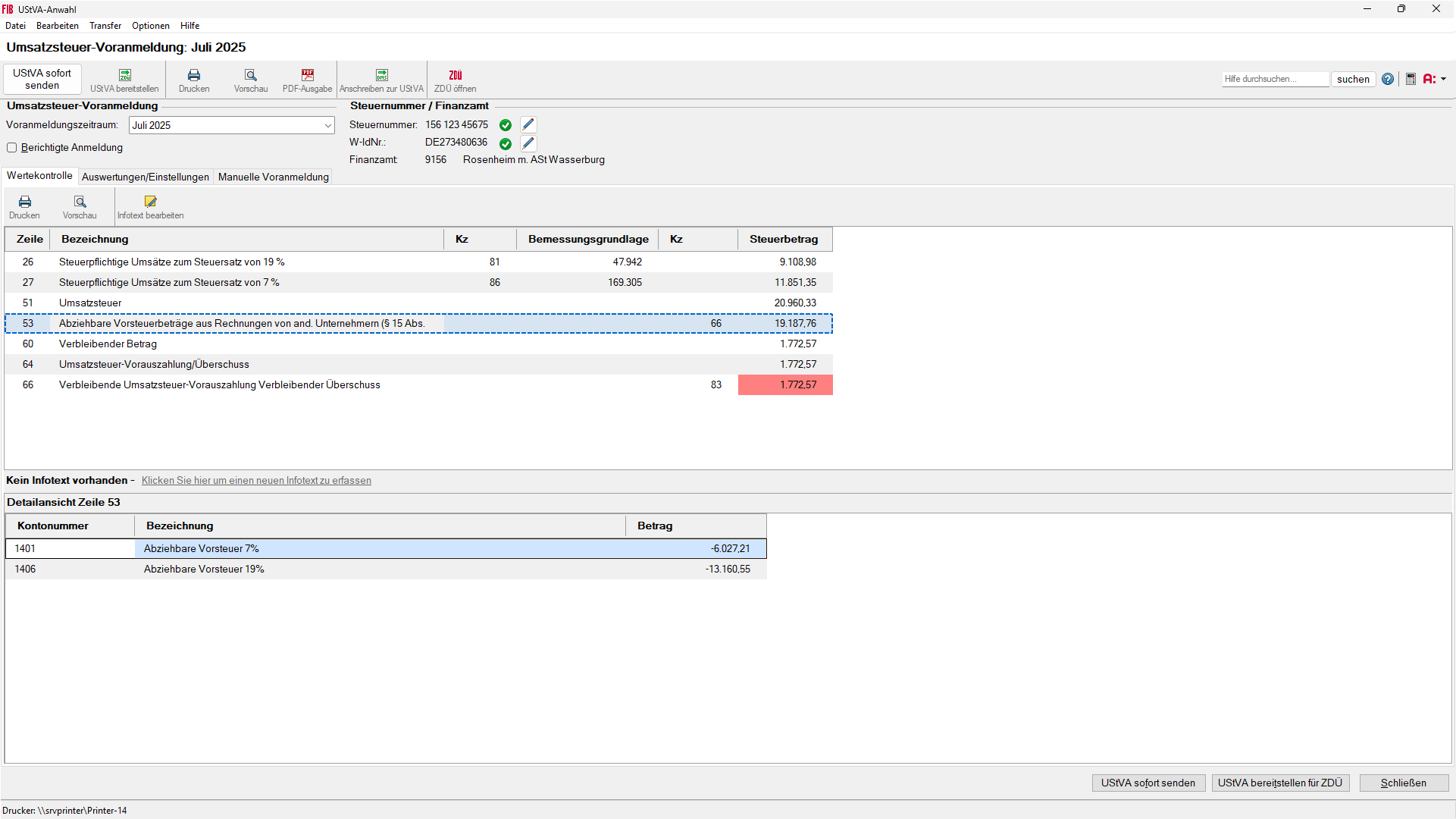This screenshot has width=1456, height=819.
Task: Enable the Berichtigte Anmeldung checkbox
Action: click(x=11, y=147)
